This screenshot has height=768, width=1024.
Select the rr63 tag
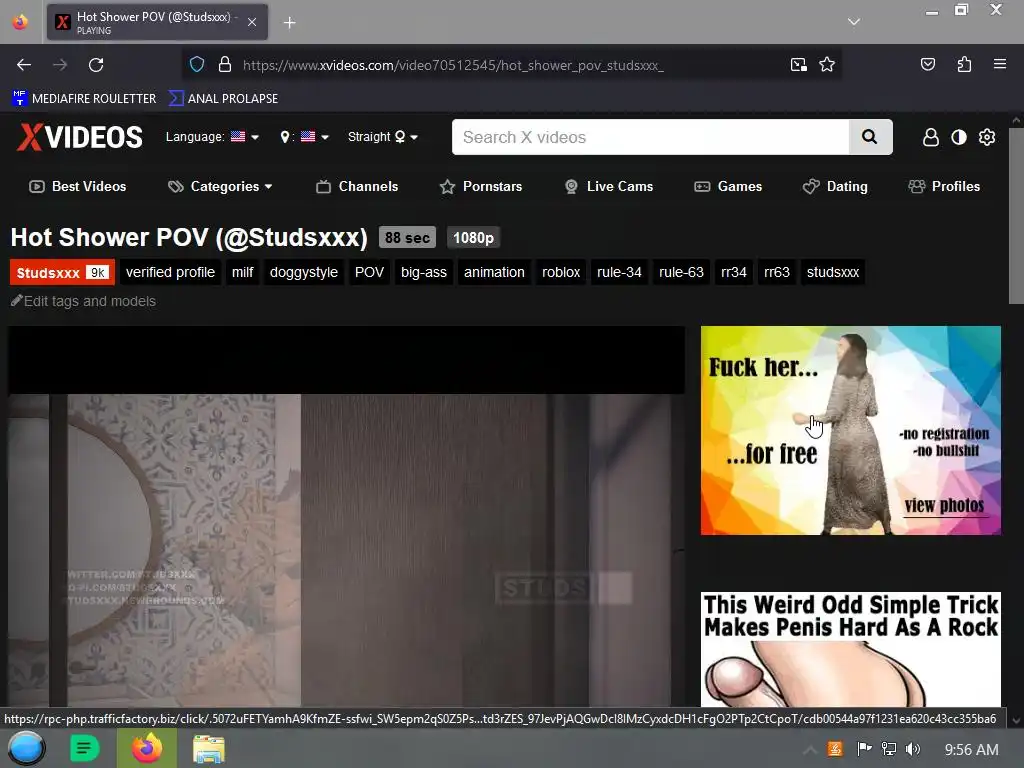pyautogui.click(x=776, y=272)
